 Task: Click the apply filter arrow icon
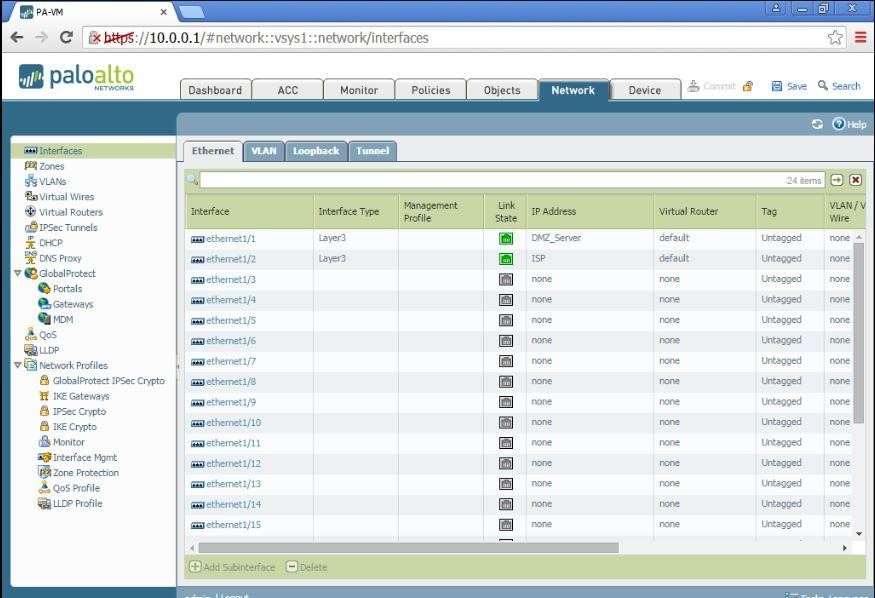click(837, 180)
